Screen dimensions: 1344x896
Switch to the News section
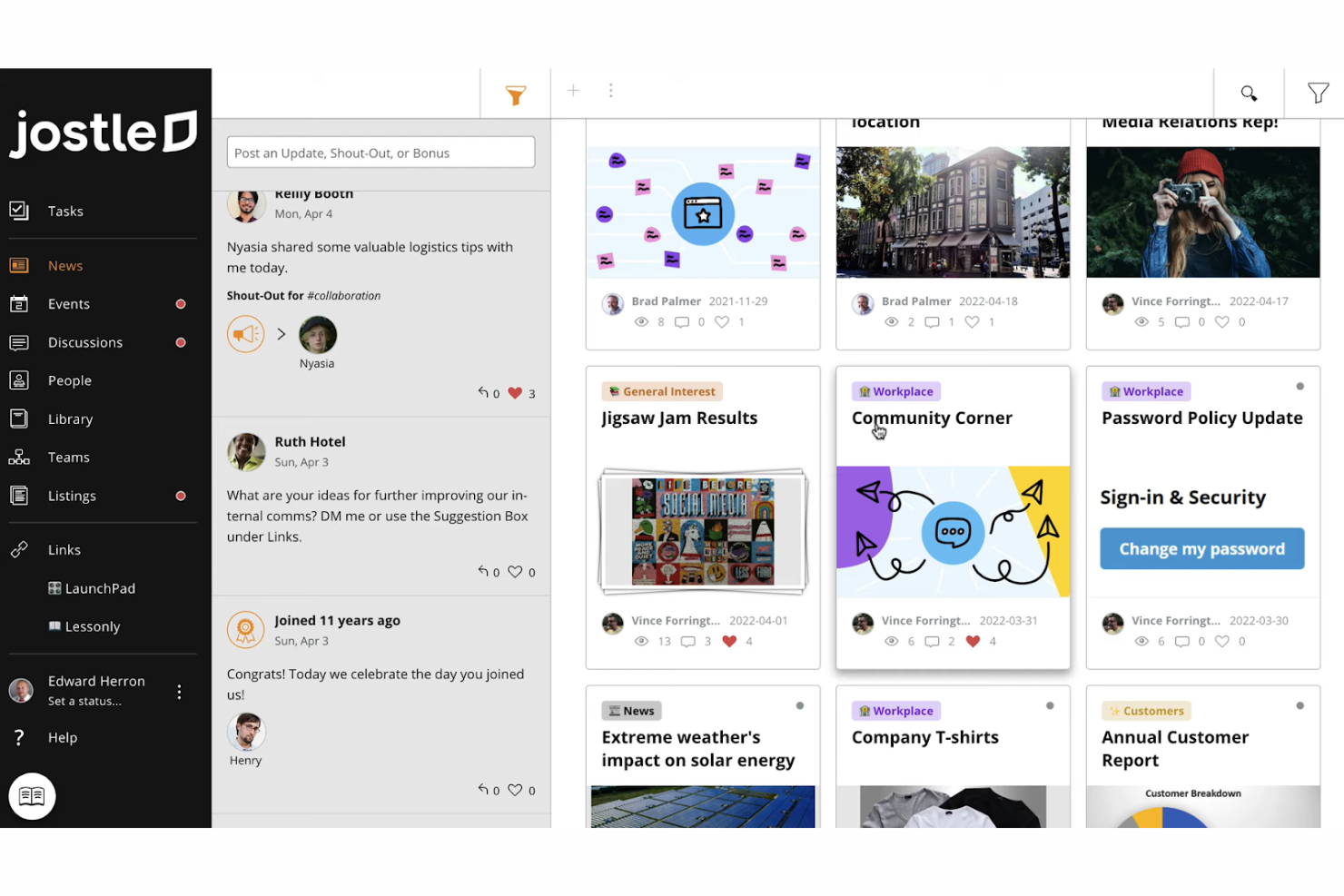[x=64, y=265]
